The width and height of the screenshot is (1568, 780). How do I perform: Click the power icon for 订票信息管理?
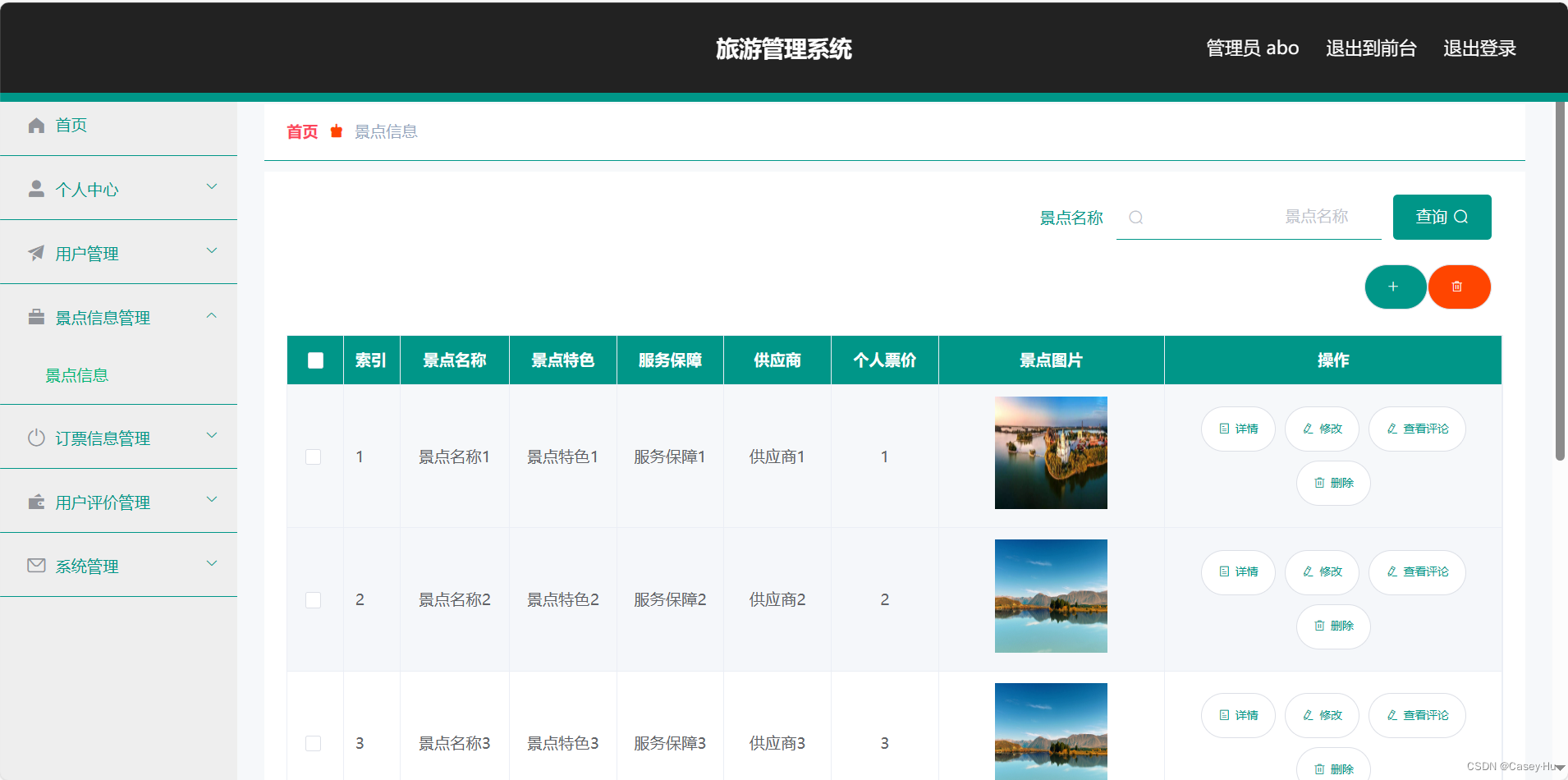point(36,438)
